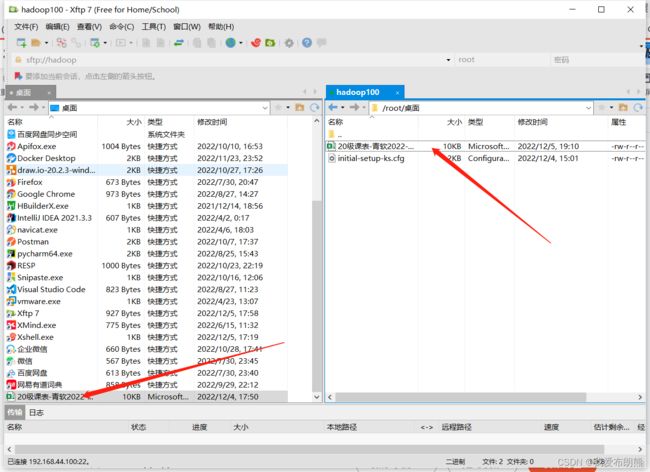Click the local pane vertical scrollbar up arrow

click(317, 121)
